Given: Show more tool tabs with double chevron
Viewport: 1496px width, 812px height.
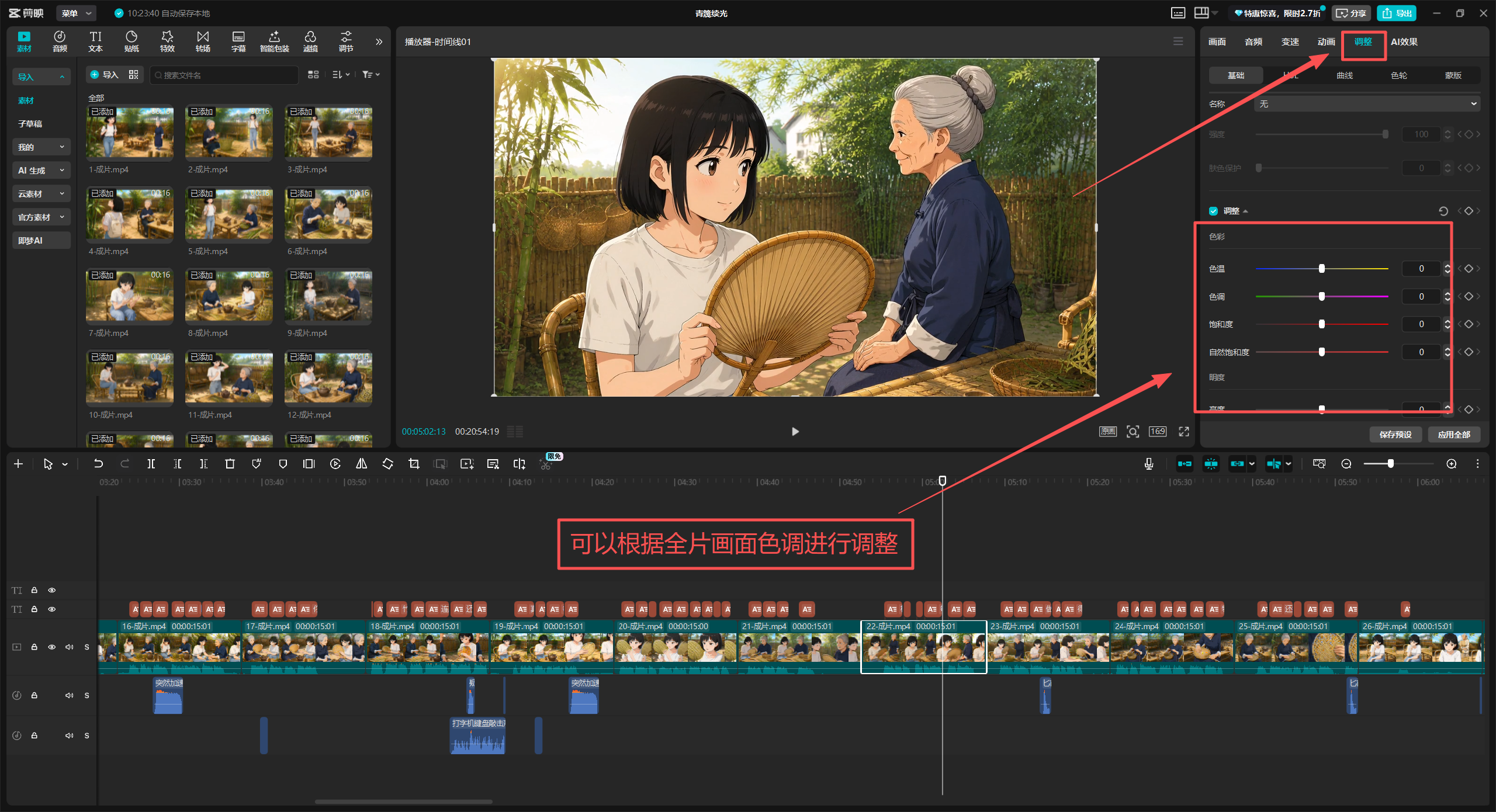Looking at the screenshot, I should [379, 41].
